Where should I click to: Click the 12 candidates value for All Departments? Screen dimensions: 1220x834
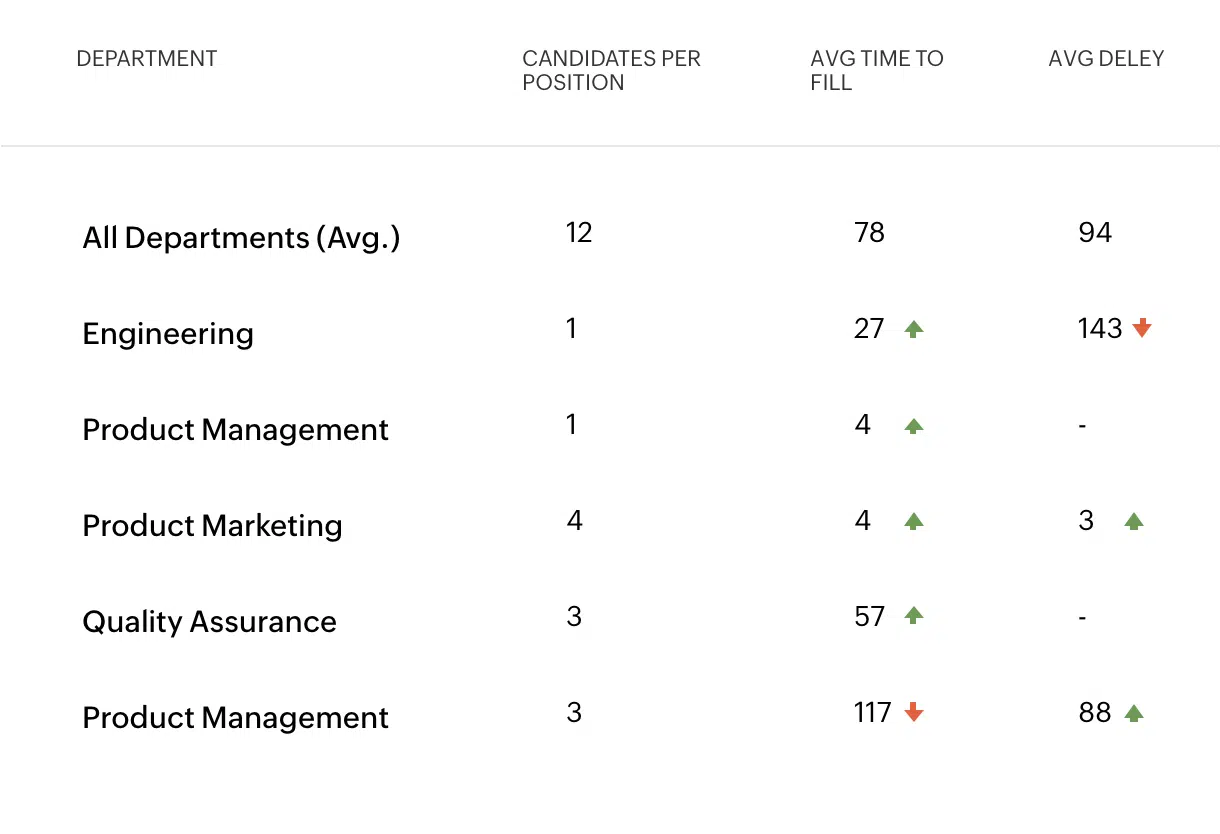[x=579, y=233]
